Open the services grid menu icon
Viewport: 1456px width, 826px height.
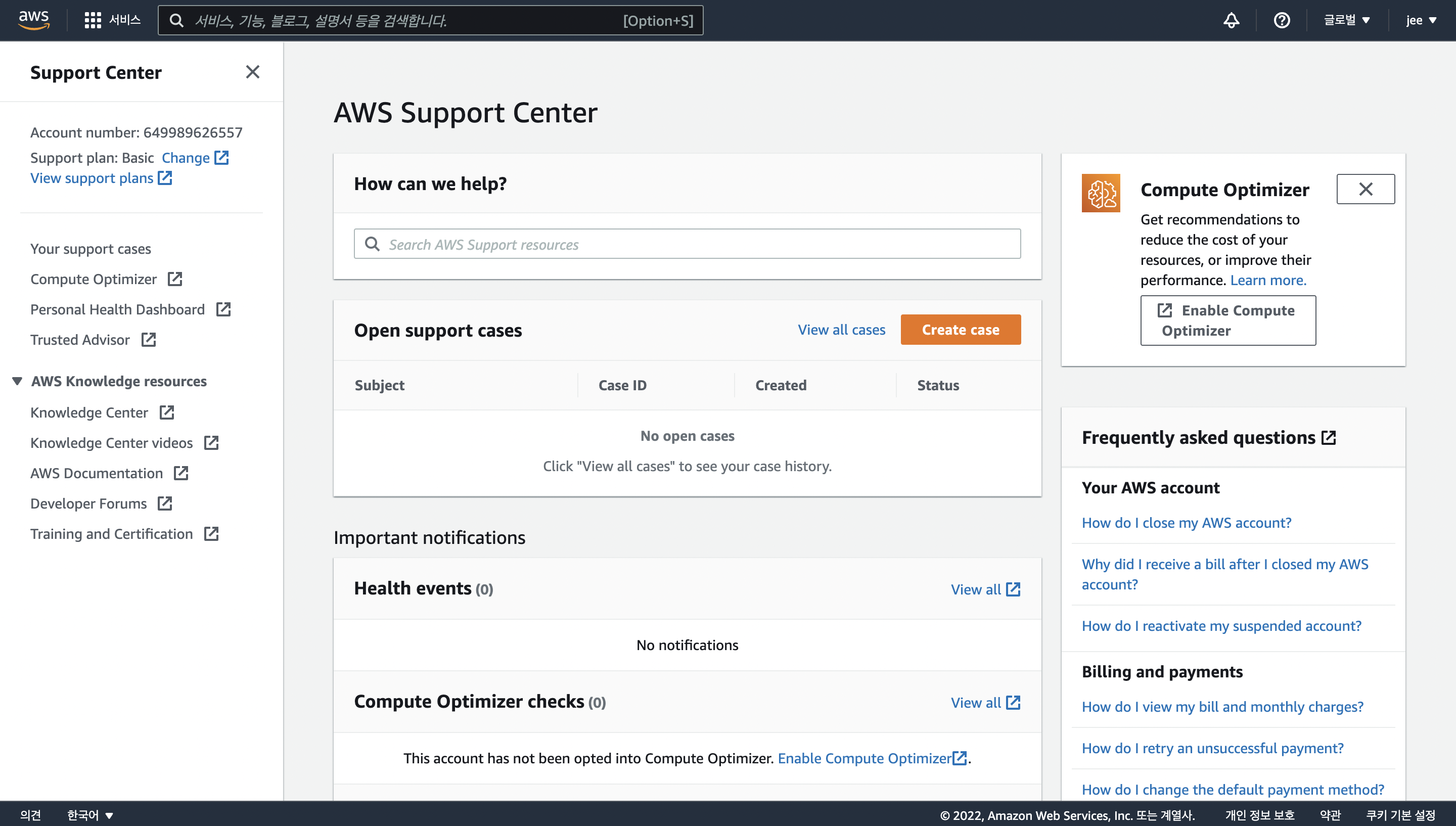(x=93, y=20)
